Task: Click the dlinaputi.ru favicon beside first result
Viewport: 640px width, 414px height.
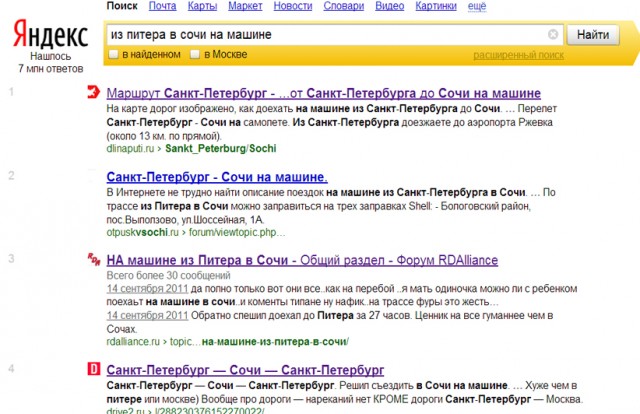Action: point(93,92)
